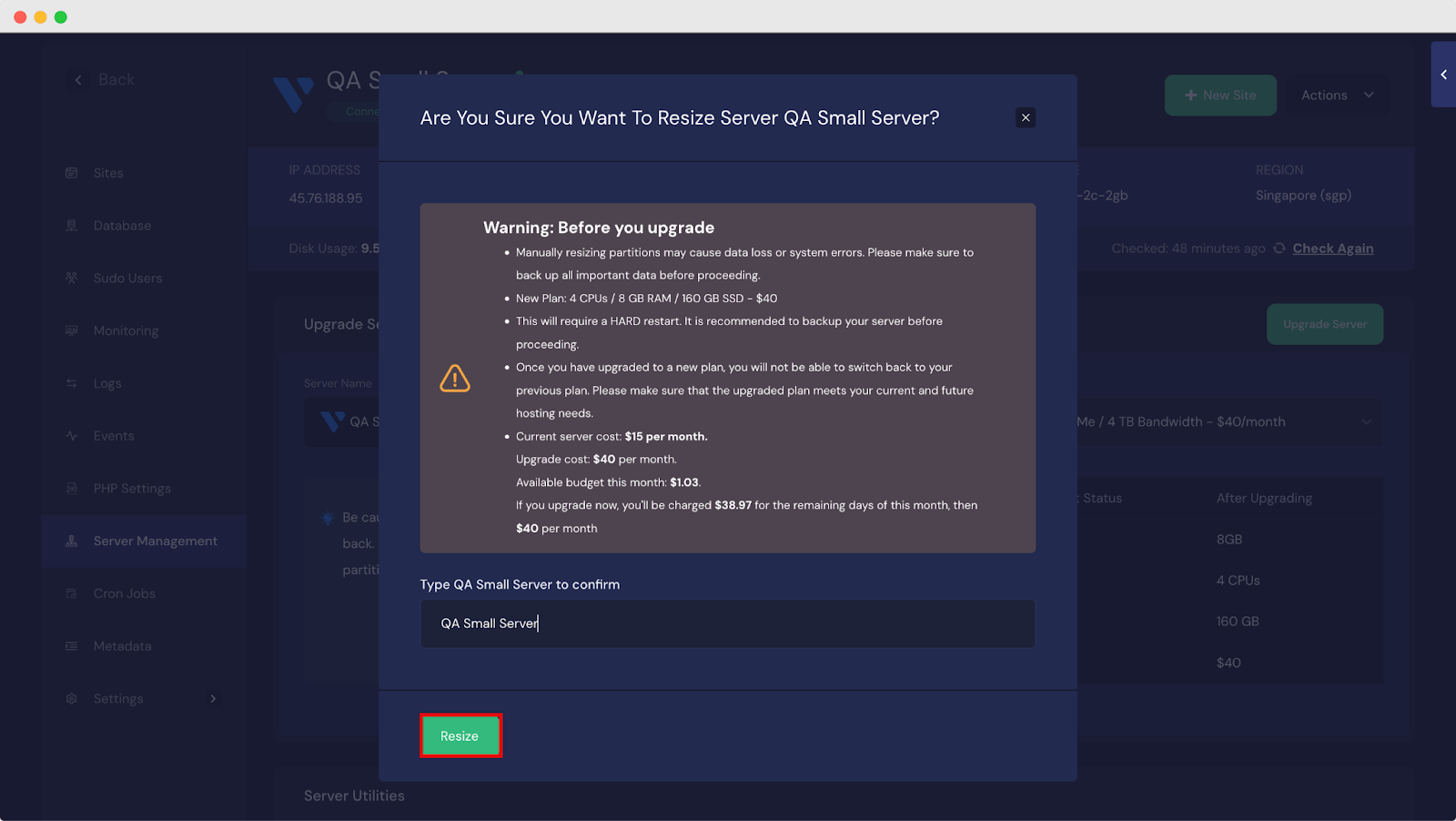Open the server plan dropdown chevron
The height and width of the screenshot is (821, 1456).
click(1366, 421)
